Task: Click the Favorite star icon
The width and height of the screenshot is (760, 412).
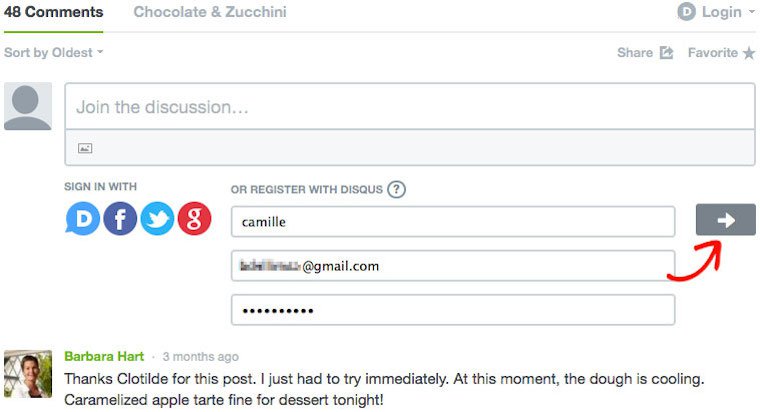Action: tap(749, 53)
